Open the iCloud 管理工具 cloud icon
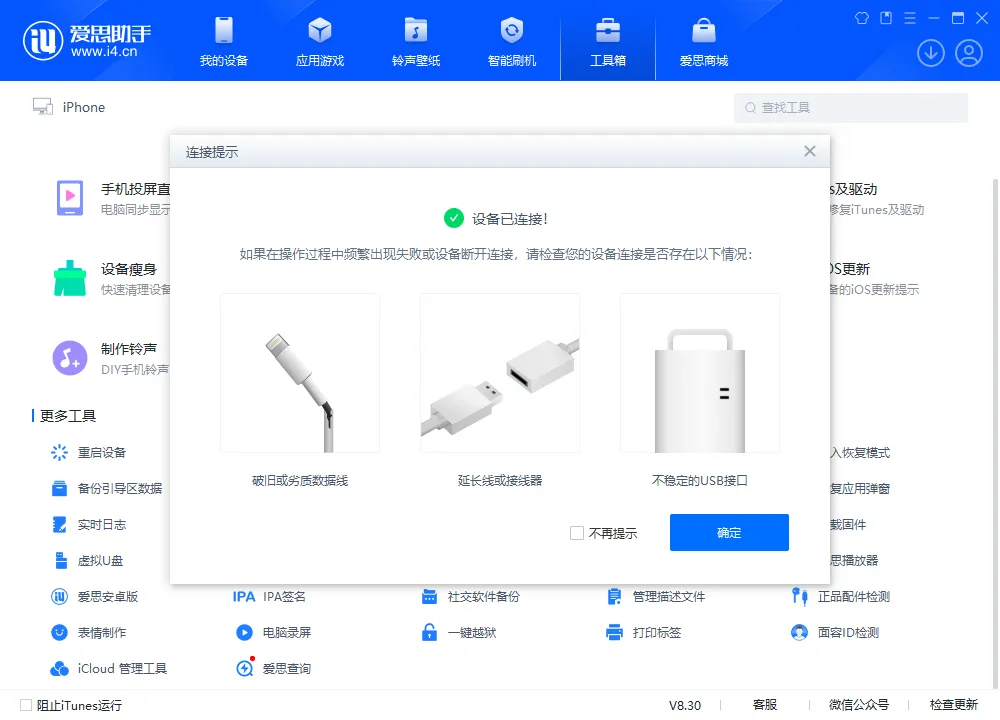The height and width of the screenshot is (720, 1000). (x=59, y=668)
